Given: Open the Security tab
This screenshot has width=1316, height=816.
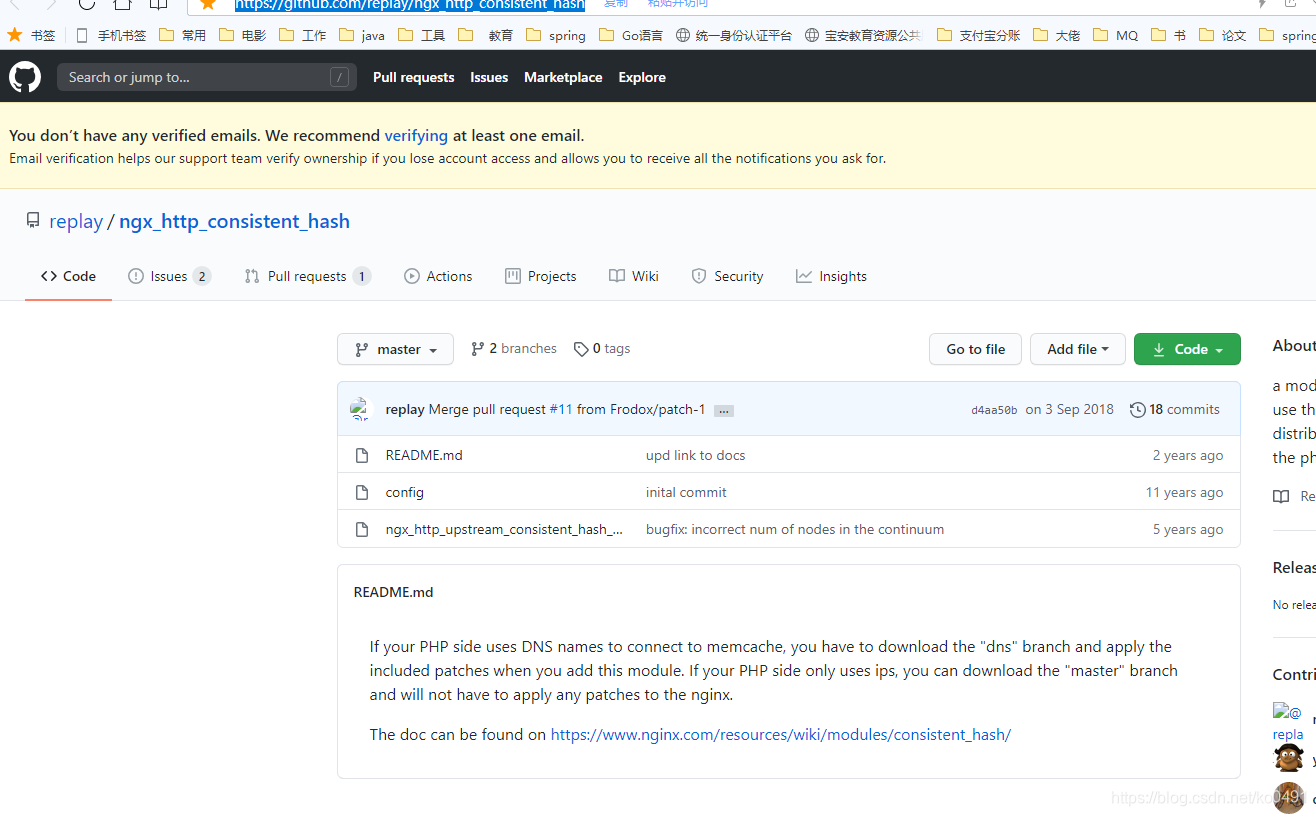Looking at the screenshot, I should (727, 276).
